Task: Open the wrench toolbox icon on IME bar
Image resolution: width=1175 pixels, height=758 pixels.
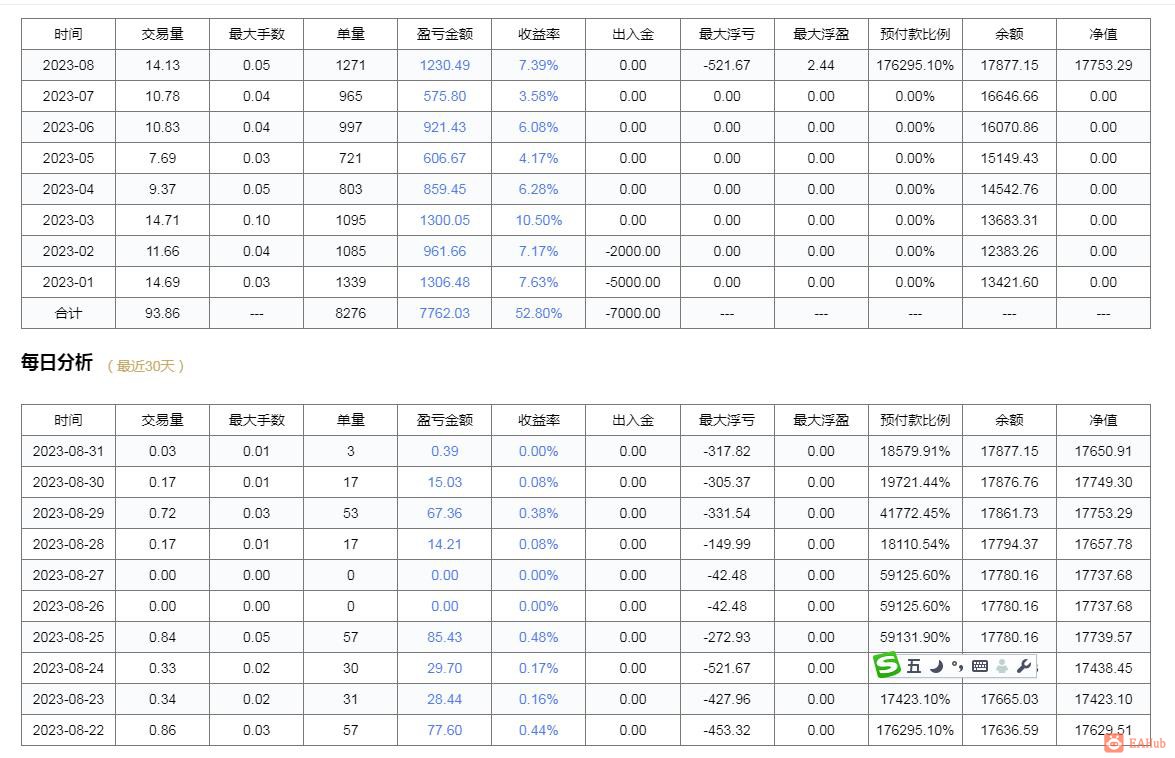Action: (1024, 666)
